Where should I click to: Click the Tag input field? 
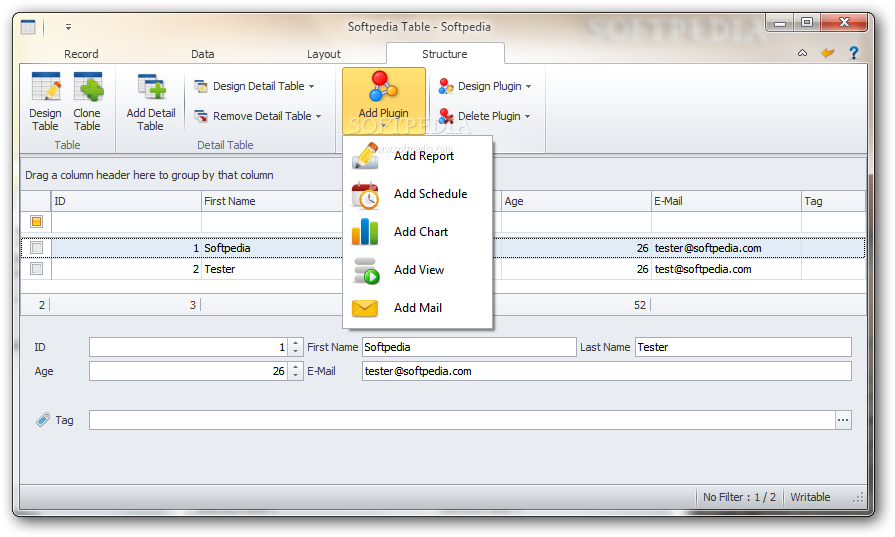click(462, 420)
